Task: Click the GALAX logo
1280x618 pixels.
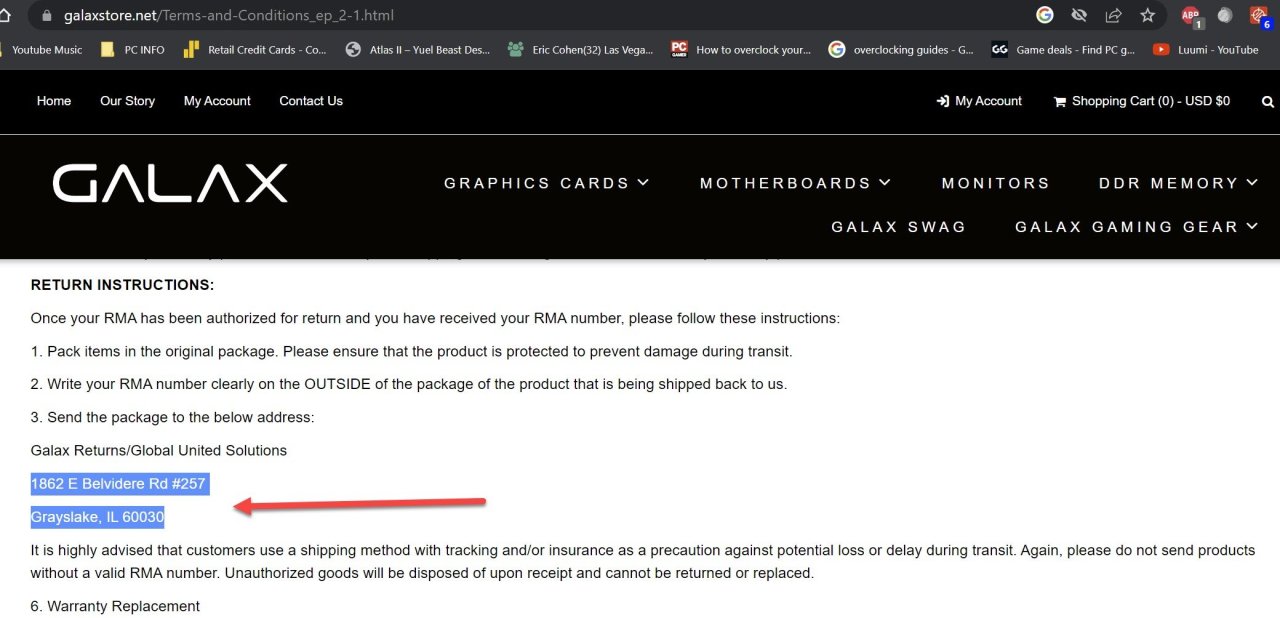Action: coord(170,184)
